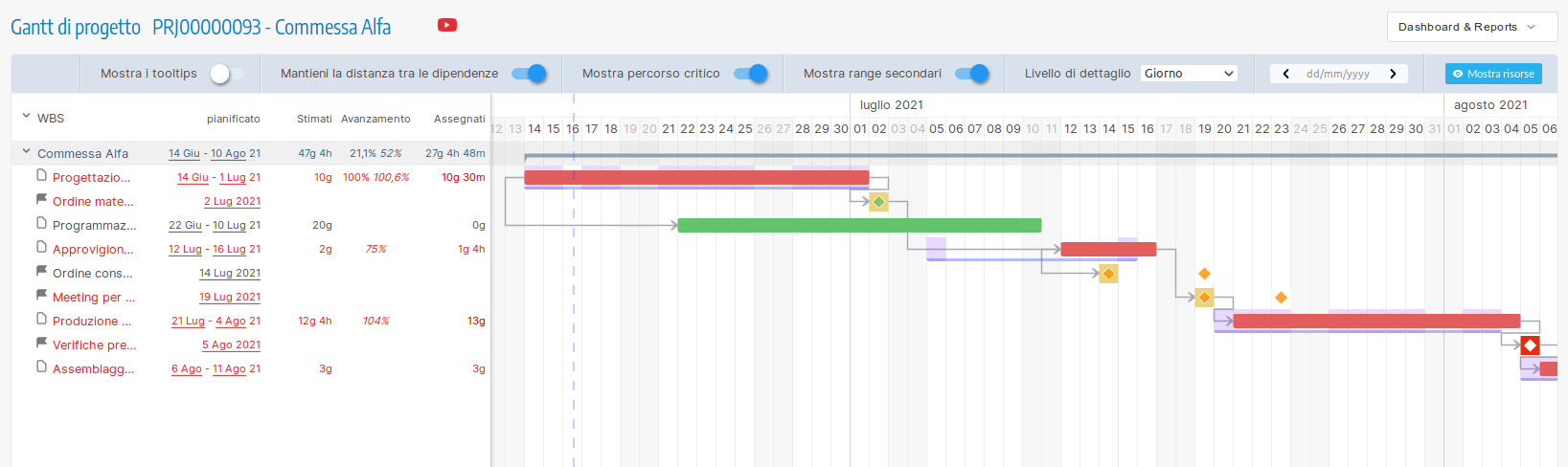Viewport: 1568px width, 467px height.
Task: Open the YouTube video tutorial icon
Action: [447, 25]
